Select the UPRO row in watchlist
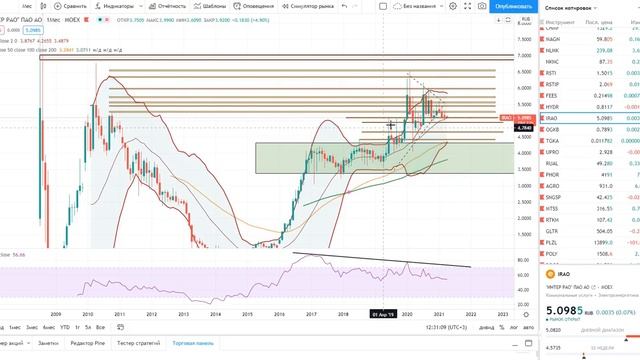This screenshot has height=360, width=640. [590, 152]
